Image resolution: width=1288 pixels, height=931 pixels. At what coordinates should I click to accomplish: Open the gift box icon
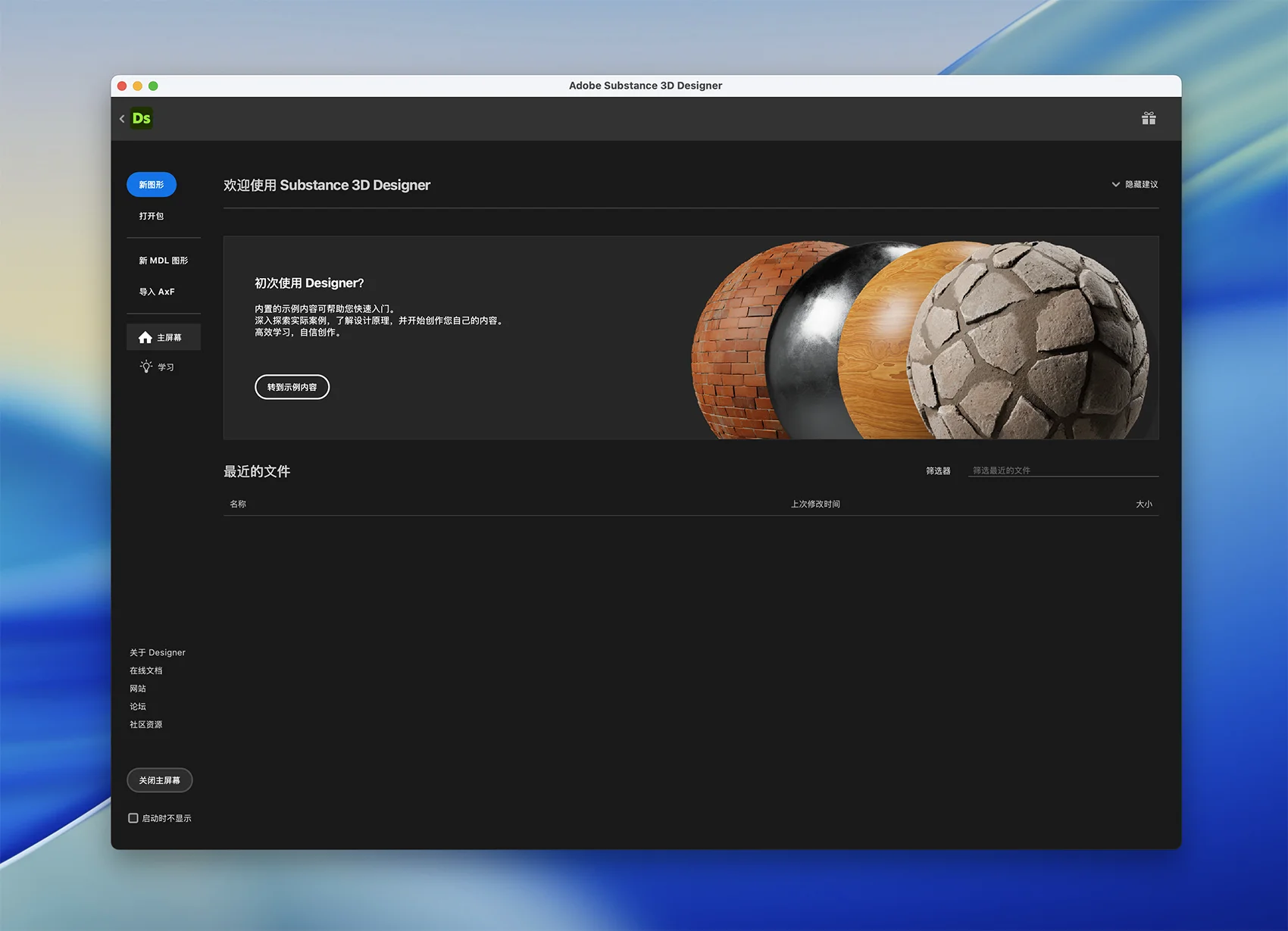pos(1149,118)
